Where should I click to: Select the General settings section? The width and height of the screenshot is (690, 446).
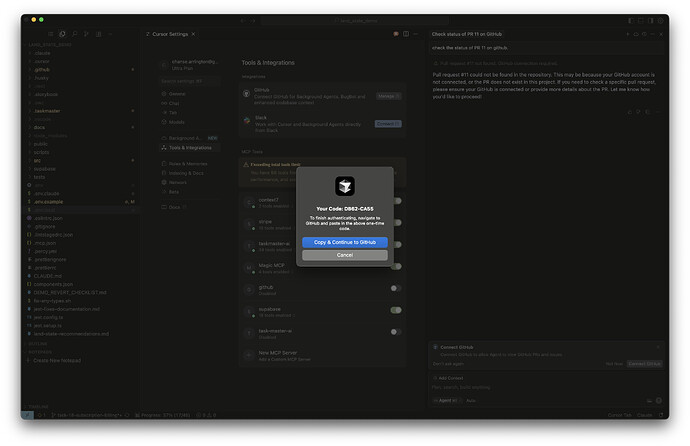point(190,94)
